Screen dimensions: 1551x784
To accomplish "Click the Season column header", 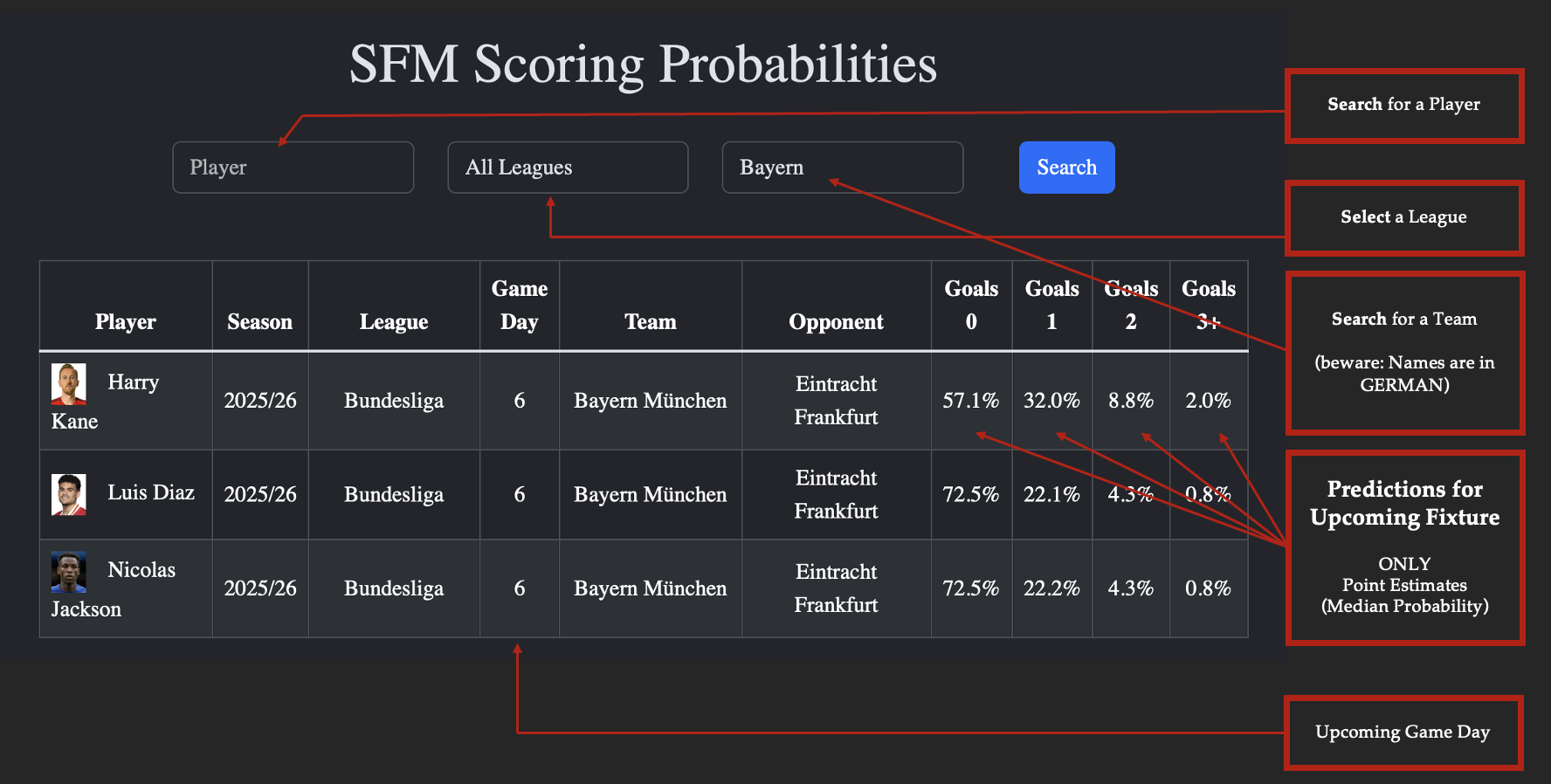I will click(259, 322).
